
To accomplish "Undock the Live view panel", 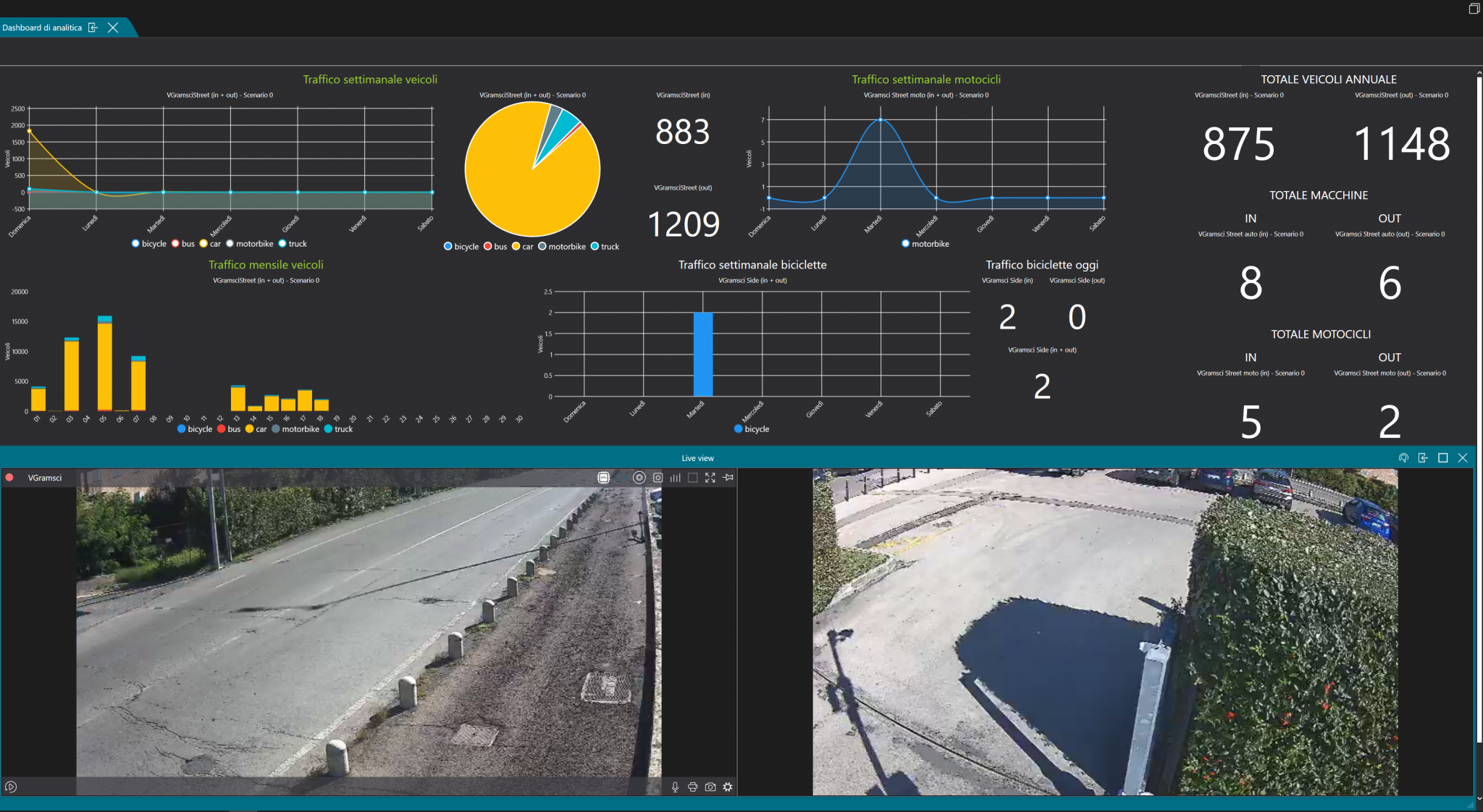I will (x=1423, y=458).
